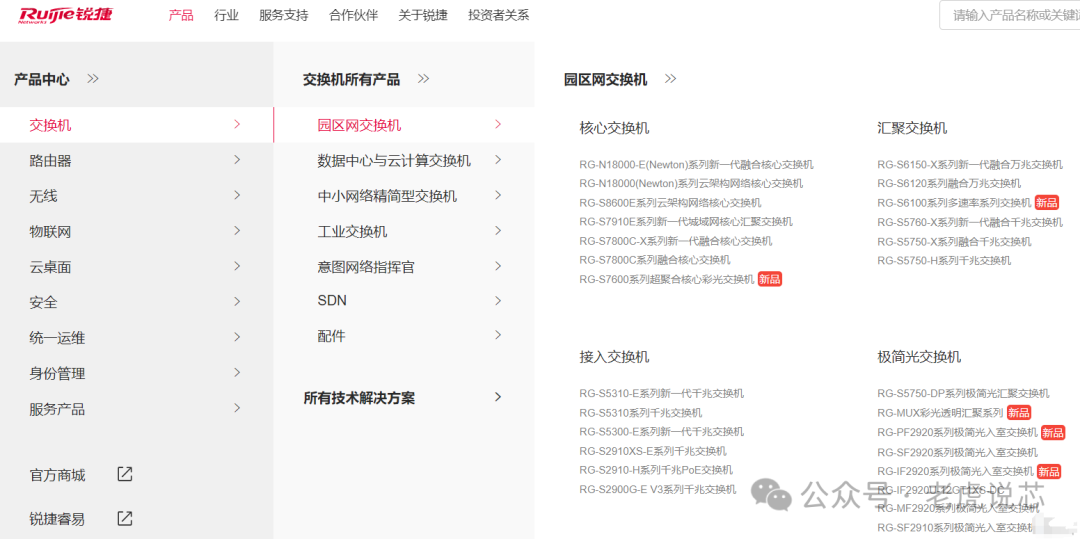Viewport: 1080px width, 539px height.
Task: Open the 合作伙伴 top menu
Action: pyautogui.click(x=353, y=15)
